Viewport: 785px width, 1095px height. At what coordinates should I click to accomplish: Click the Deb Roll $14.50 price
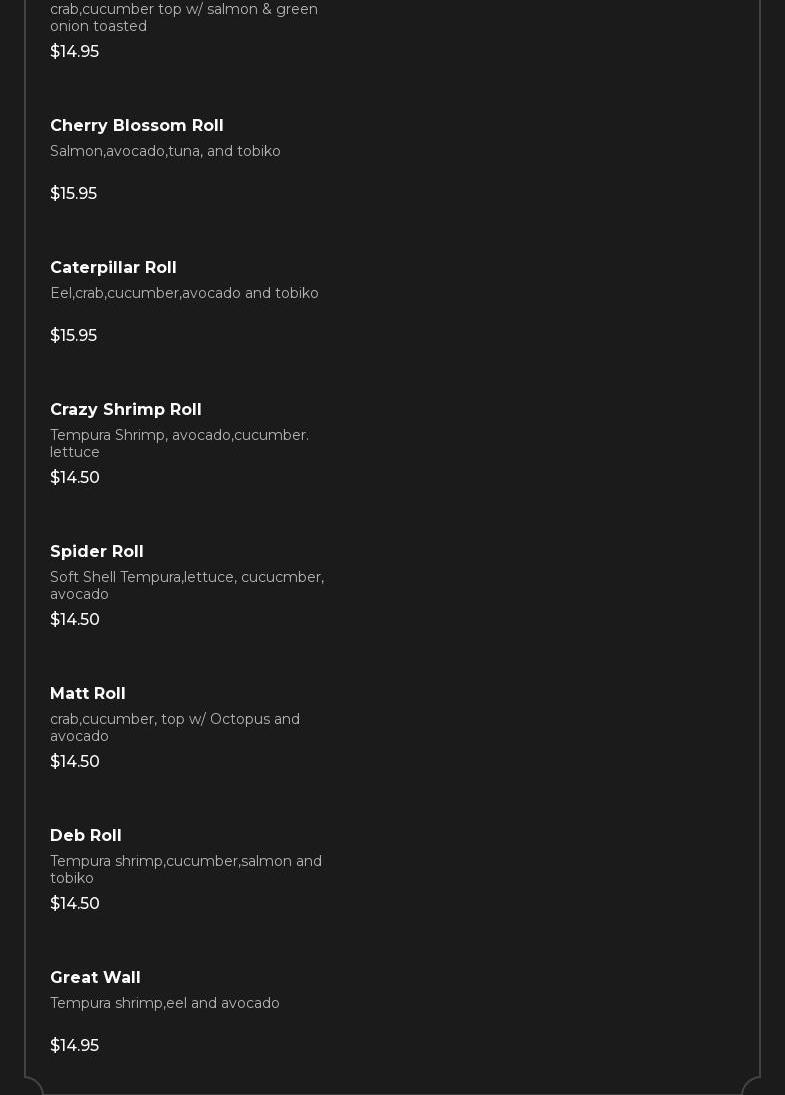[75, 904]
